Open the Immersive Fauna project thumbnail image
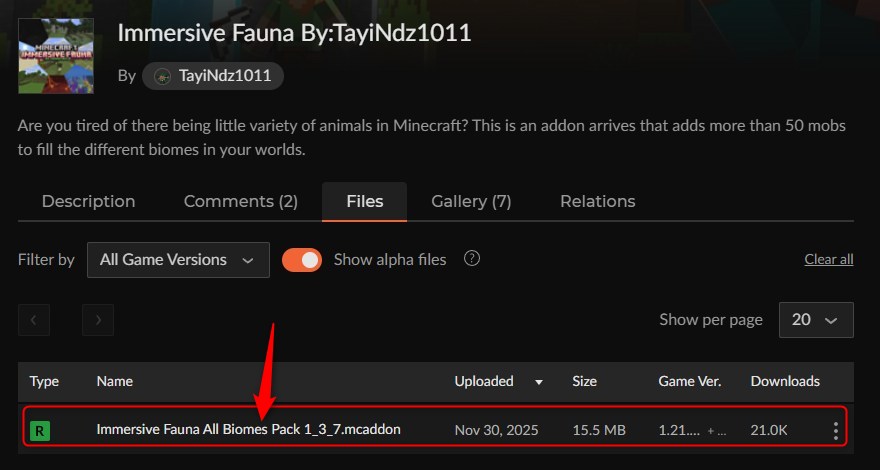Viewport: 880px width, 470px height. [x=56, y=56]
